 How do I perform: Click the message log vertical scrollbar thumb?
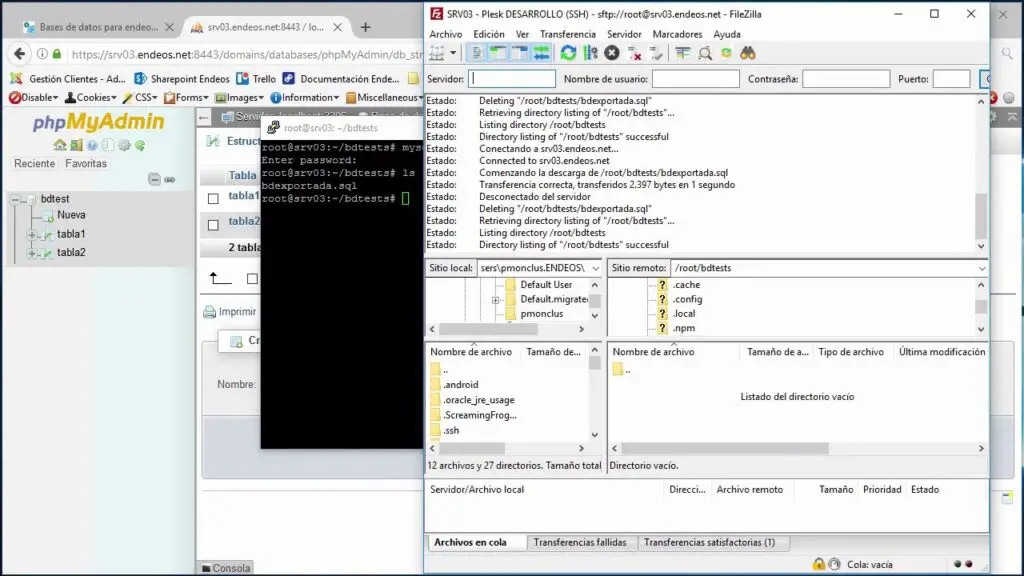pos(981,216)
